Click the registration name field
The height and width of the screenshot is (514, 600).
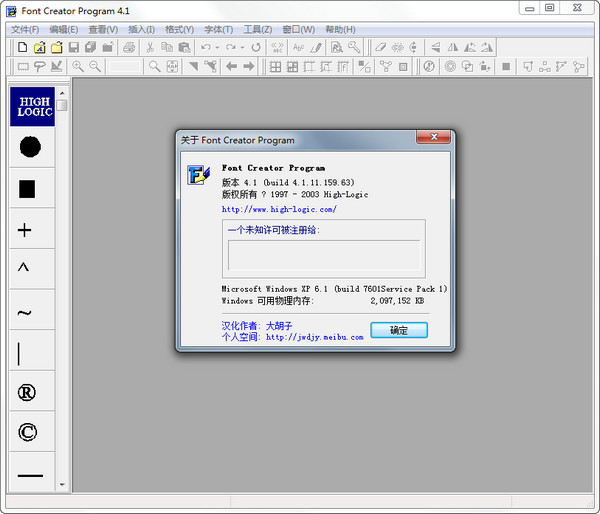coord(323,255)
